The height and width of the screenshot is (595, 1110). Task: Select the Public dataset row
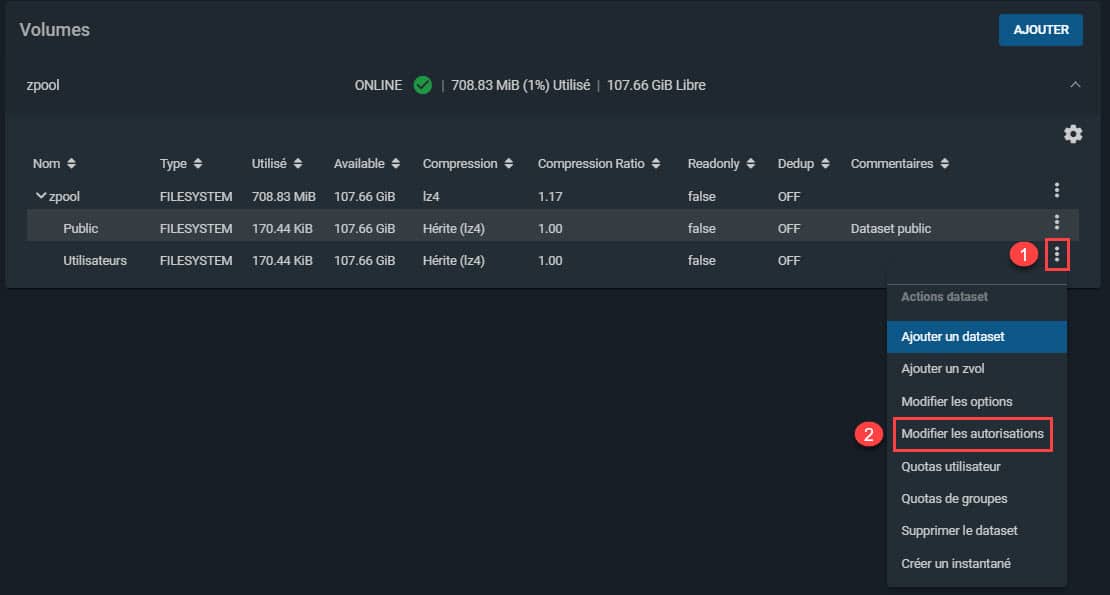(x=552, y=228)
